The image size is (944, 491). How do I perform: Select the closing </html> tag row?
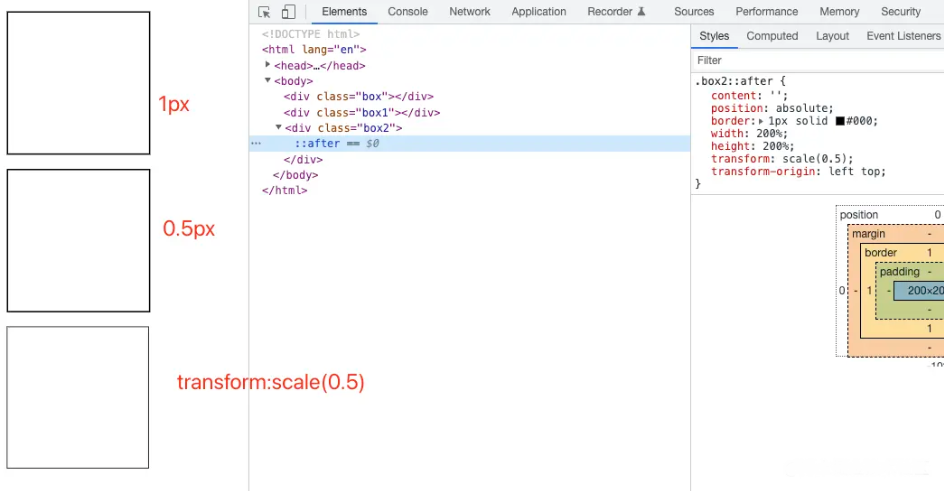click(x=284, y=190)
